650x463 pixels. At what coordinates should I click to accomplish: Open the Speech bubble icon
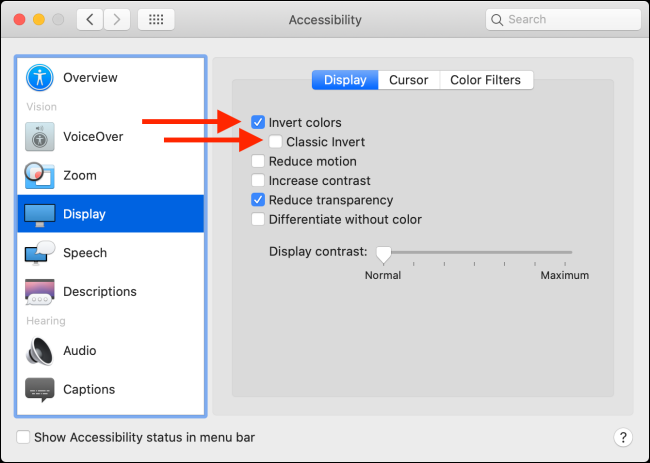click(x=40, y=253)
